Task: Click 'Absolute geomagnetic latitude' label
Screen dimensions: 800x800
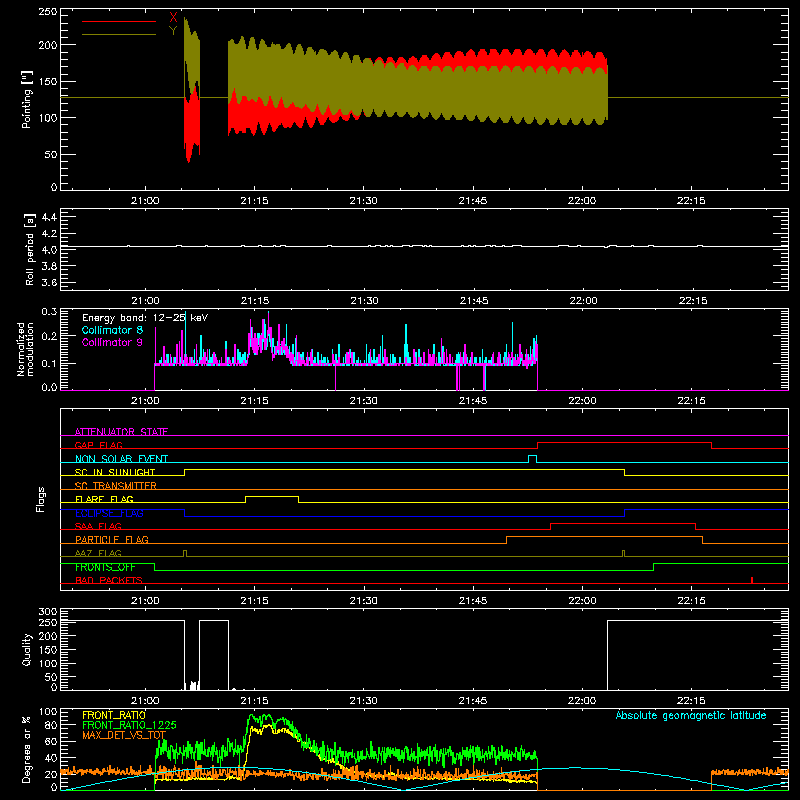Action: tap(691, 715)
